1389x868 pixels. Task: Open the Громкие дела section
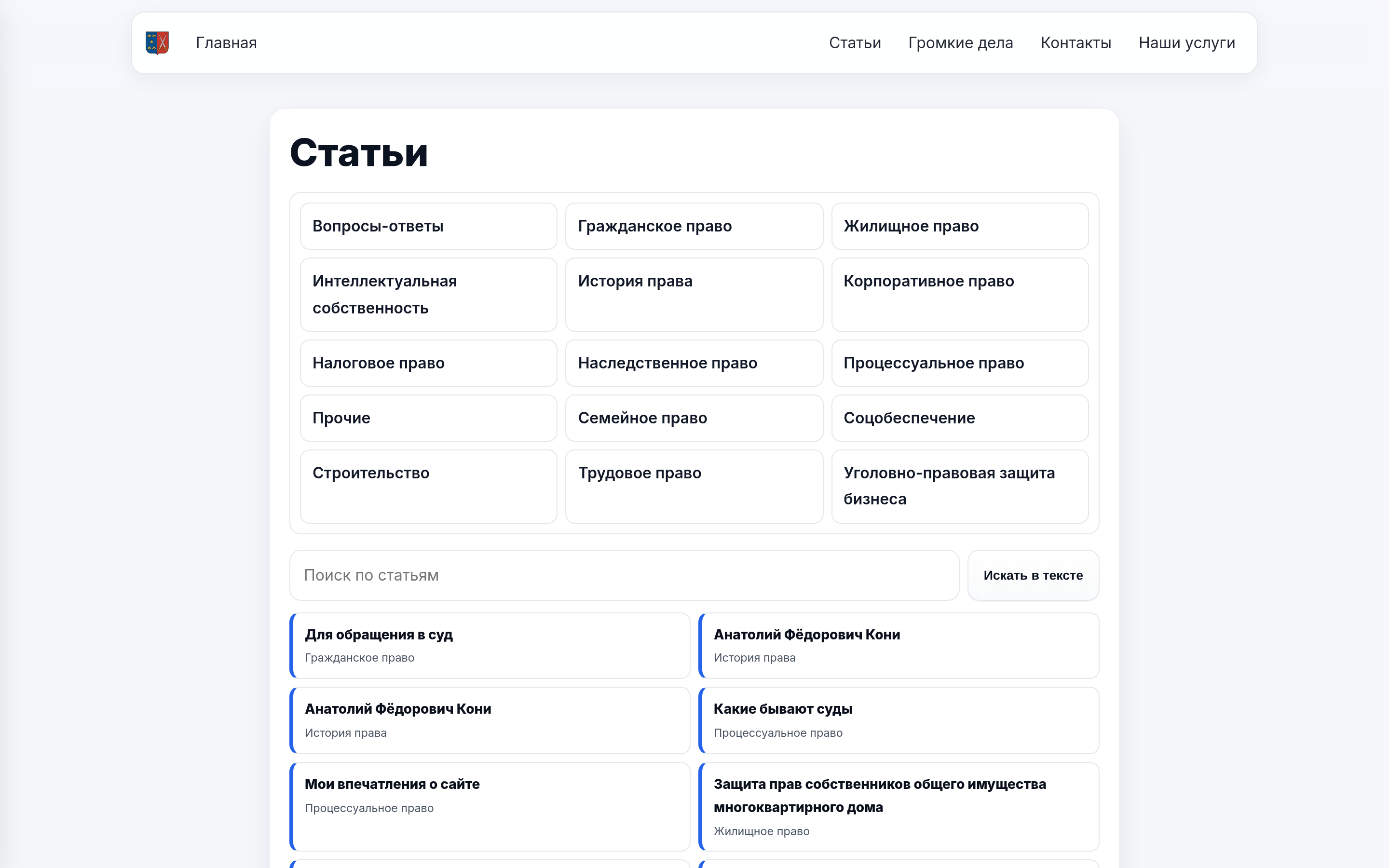click(960, 42)
